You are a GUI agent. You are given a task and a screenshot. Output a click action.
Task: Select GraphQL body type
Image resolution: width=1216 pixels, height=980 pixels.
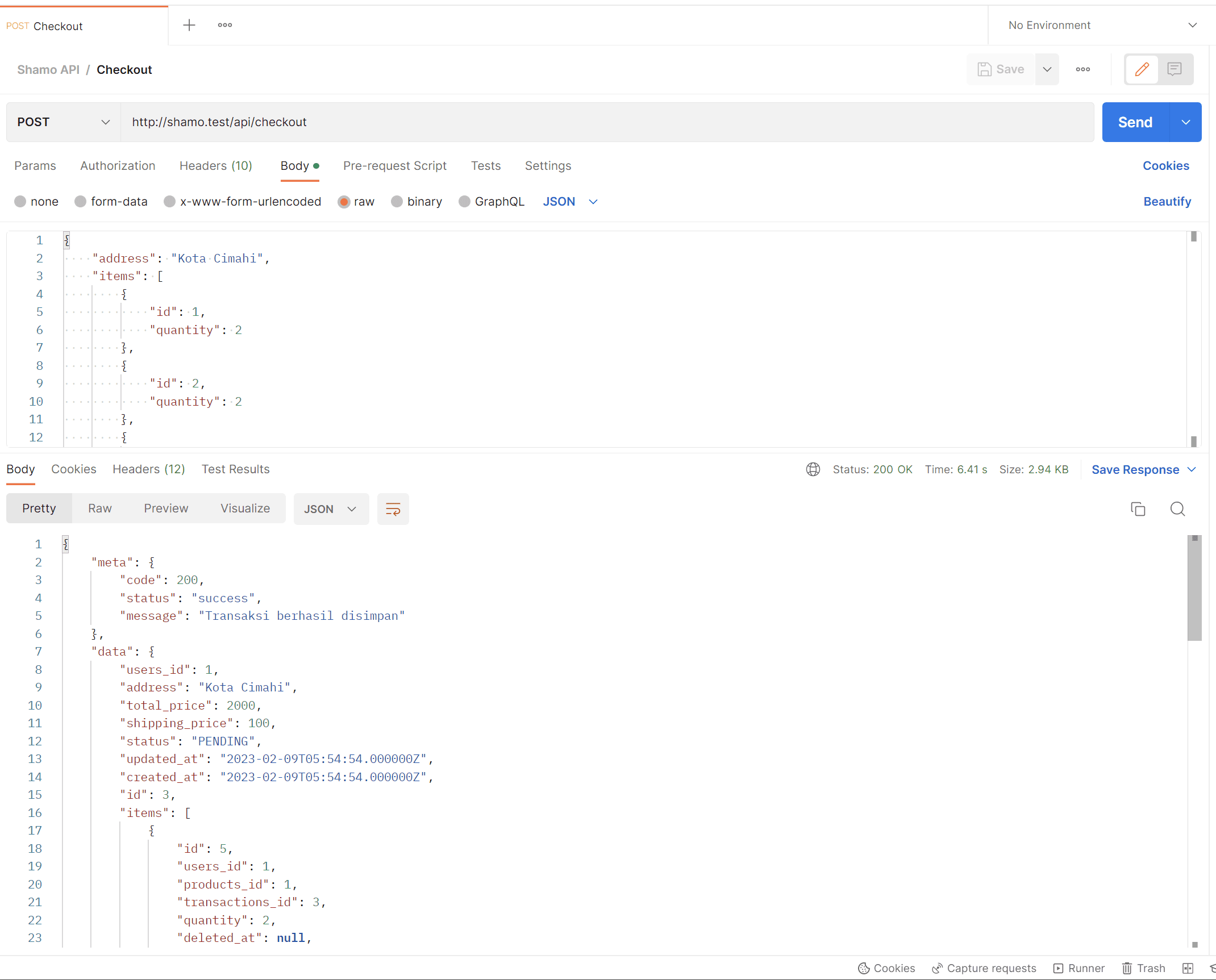492,202
